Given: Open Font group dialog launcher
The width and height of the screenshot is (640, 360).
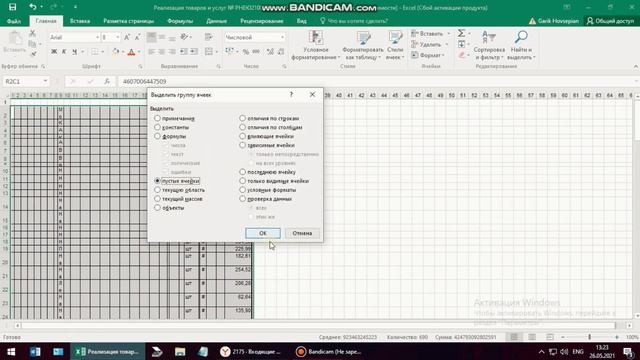Looking at the screenshot, I should [x=140, y=66].
